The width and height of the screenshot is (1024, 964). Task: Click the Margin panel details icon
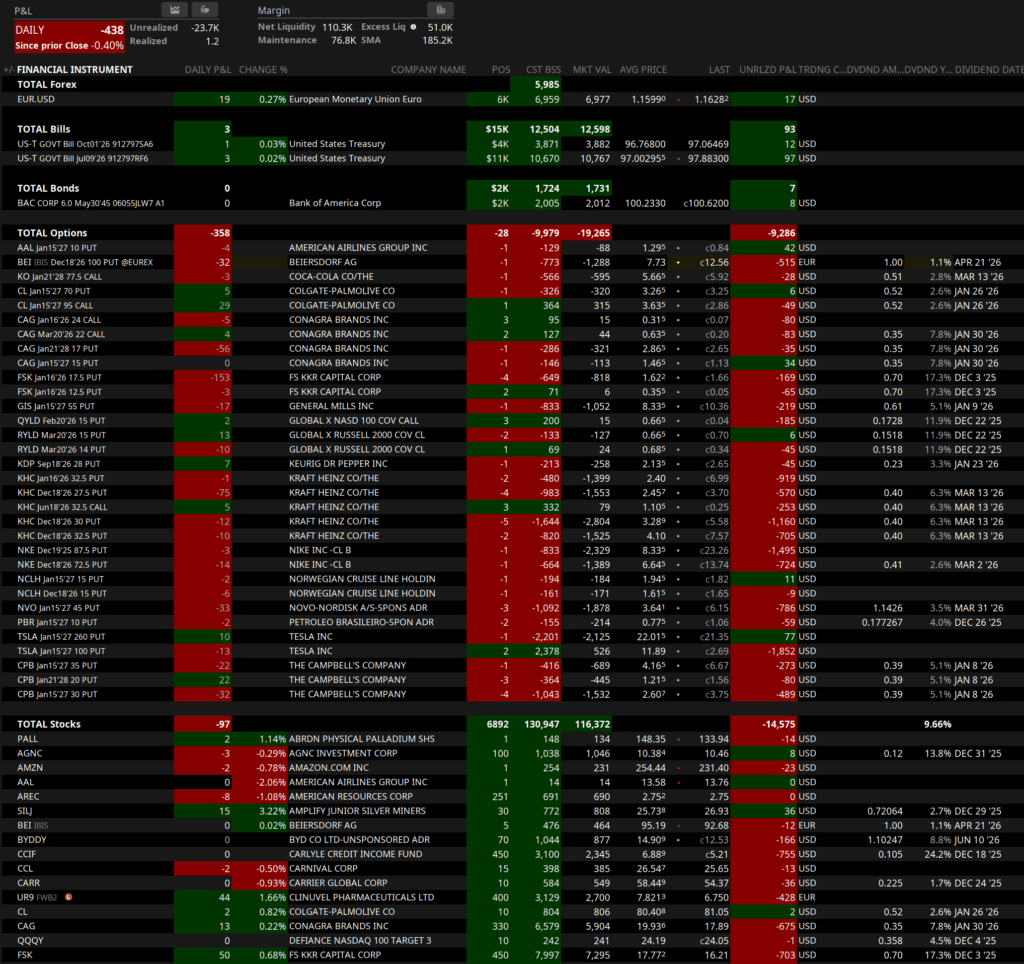click(x=438, y=10)
